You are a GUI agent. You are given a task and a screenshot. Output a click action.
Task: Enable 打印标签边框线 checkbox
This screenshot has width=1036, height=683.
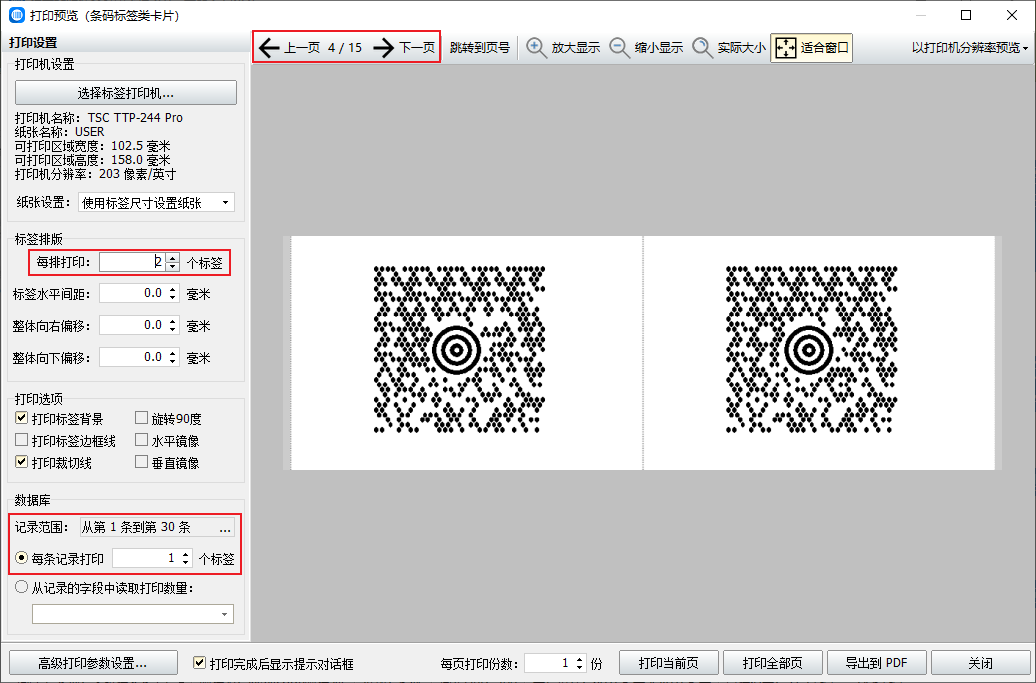(x=22, y=440)
